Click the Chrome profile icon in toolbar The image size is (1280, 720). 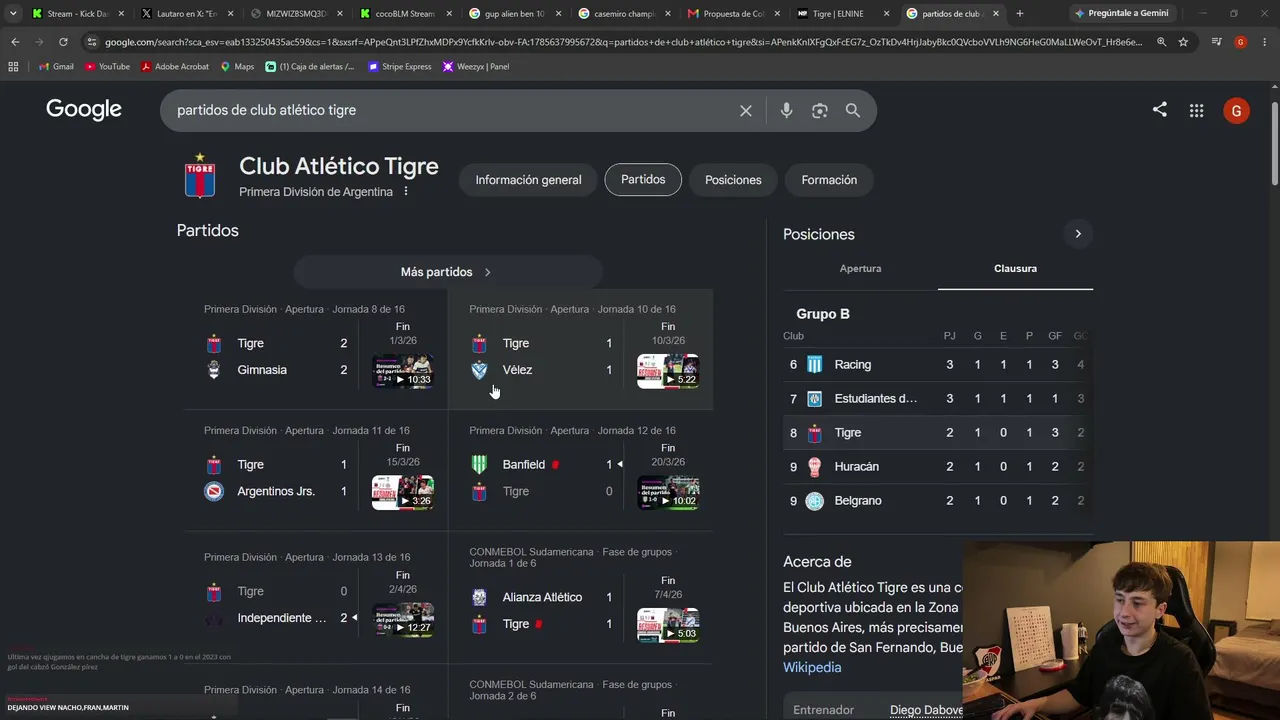tap(1240, 42)
